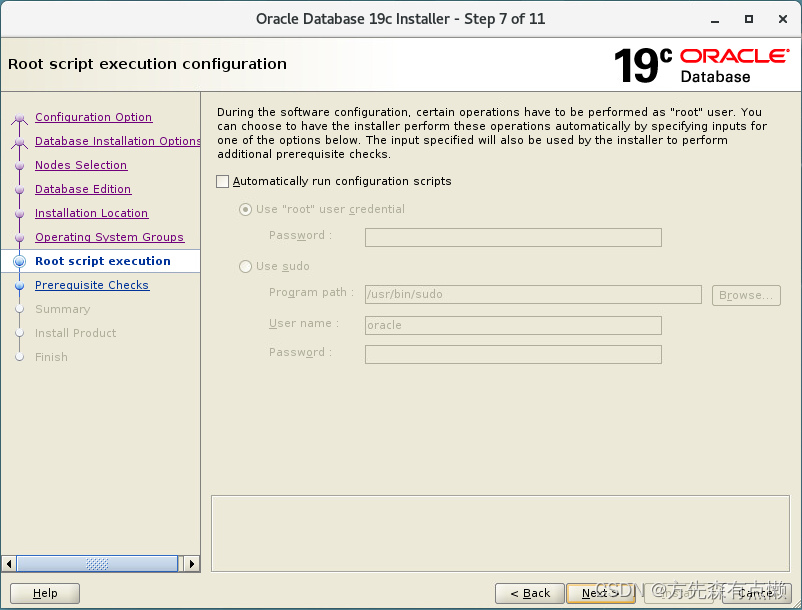Viewport: 802px width, 610px height.
Task: Click the < Back button
Action: 530,593
